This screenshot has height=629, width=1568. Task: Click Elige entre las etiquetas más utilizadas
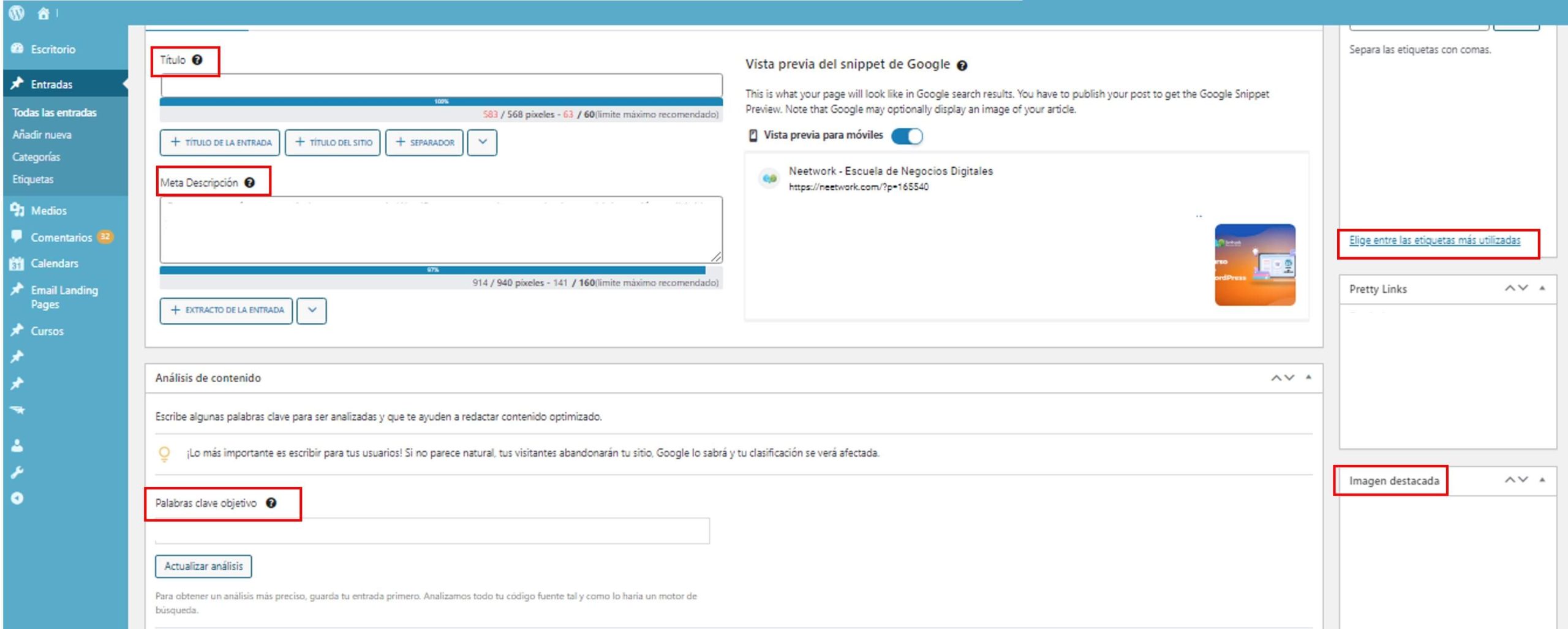click(1434, 241)
